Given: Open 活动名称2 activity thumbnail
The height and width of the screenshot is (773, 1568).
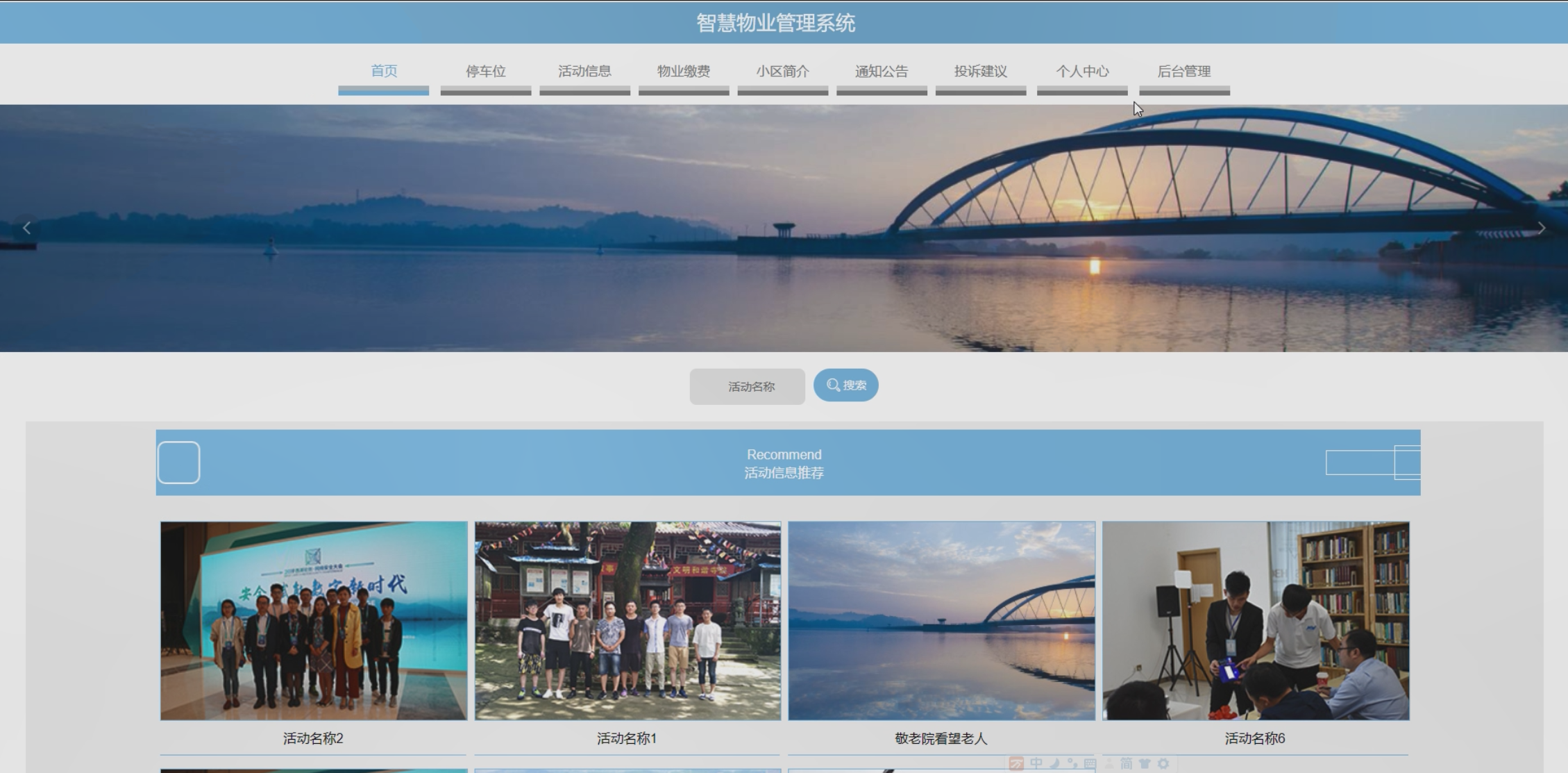Looking at the screenshot, I should [314, 620].
